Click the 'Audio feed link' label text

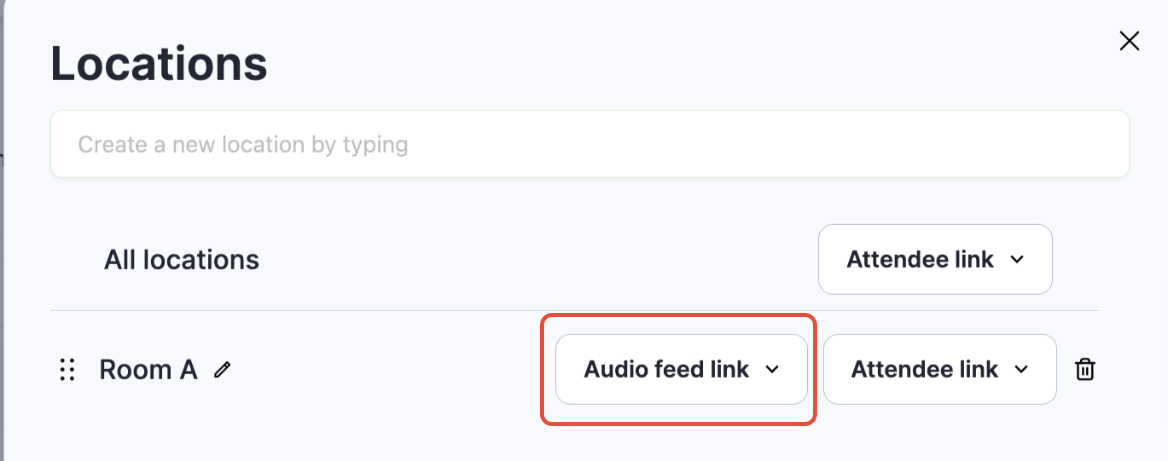click(666, 370)
